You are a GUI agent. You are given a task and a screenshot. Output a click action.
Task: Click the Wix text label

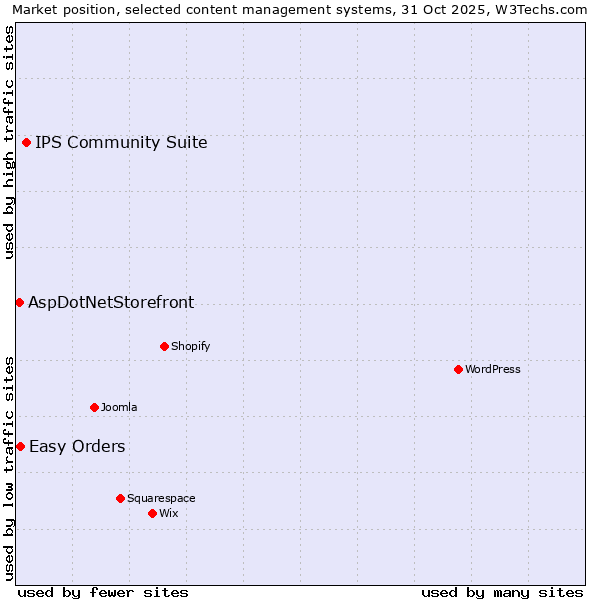pos(169,513)
